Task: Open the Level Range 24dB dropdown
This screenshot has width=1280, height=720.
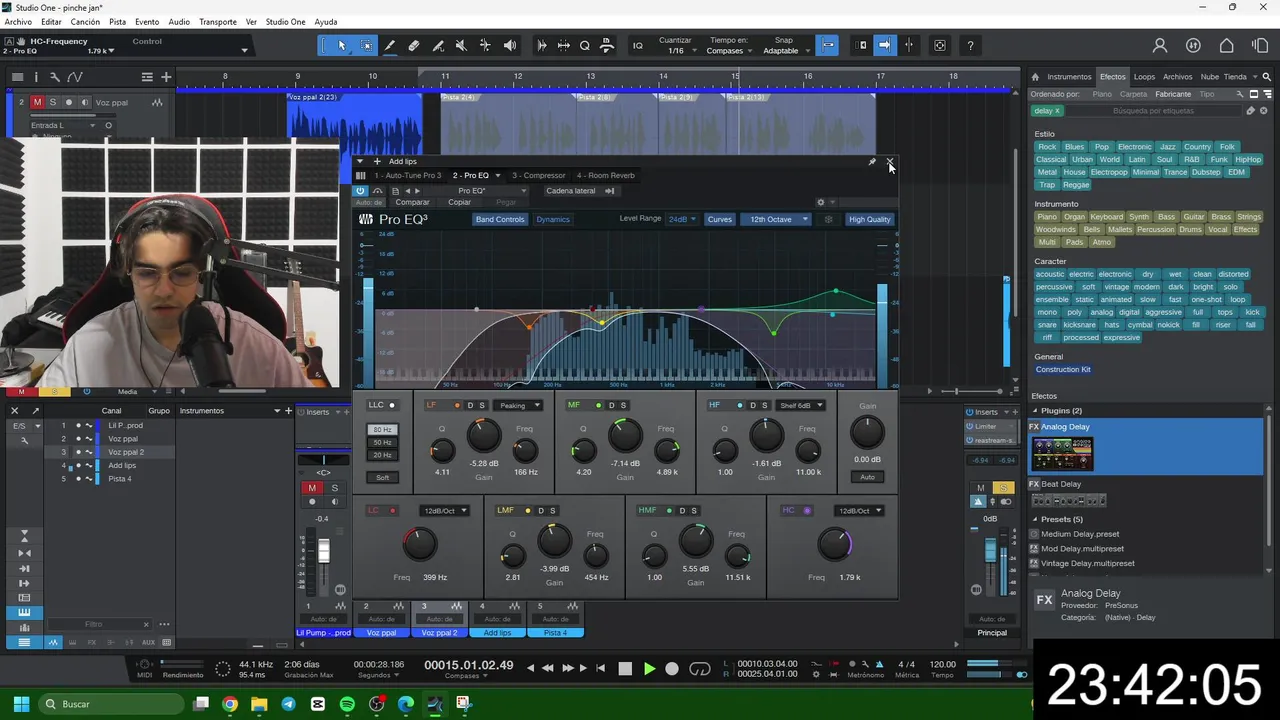Action: coord(683,219)
